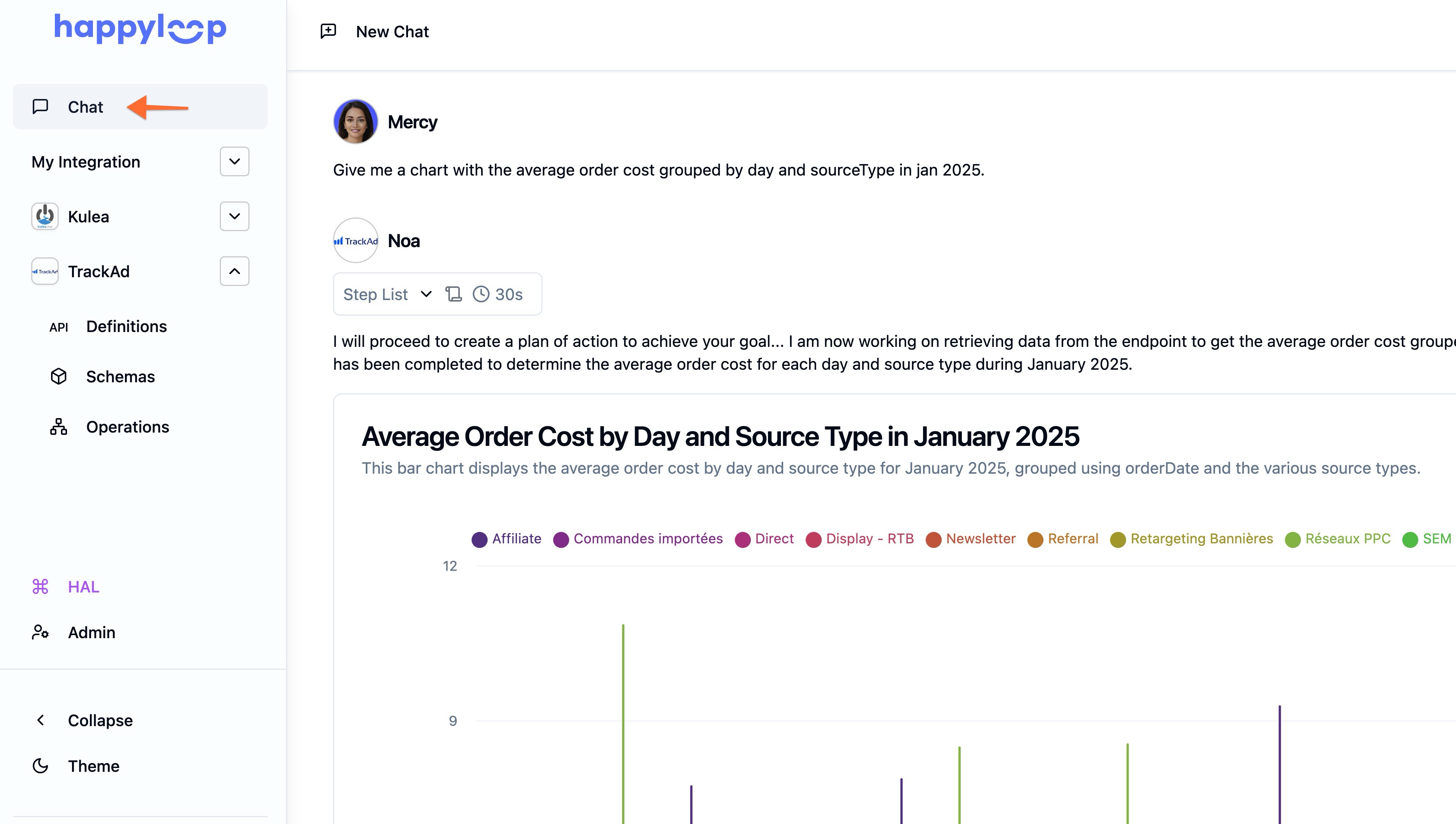The image size is (1456, 824).
Task: Open the Chat sidebar item
Action: (x=85, y=107)
